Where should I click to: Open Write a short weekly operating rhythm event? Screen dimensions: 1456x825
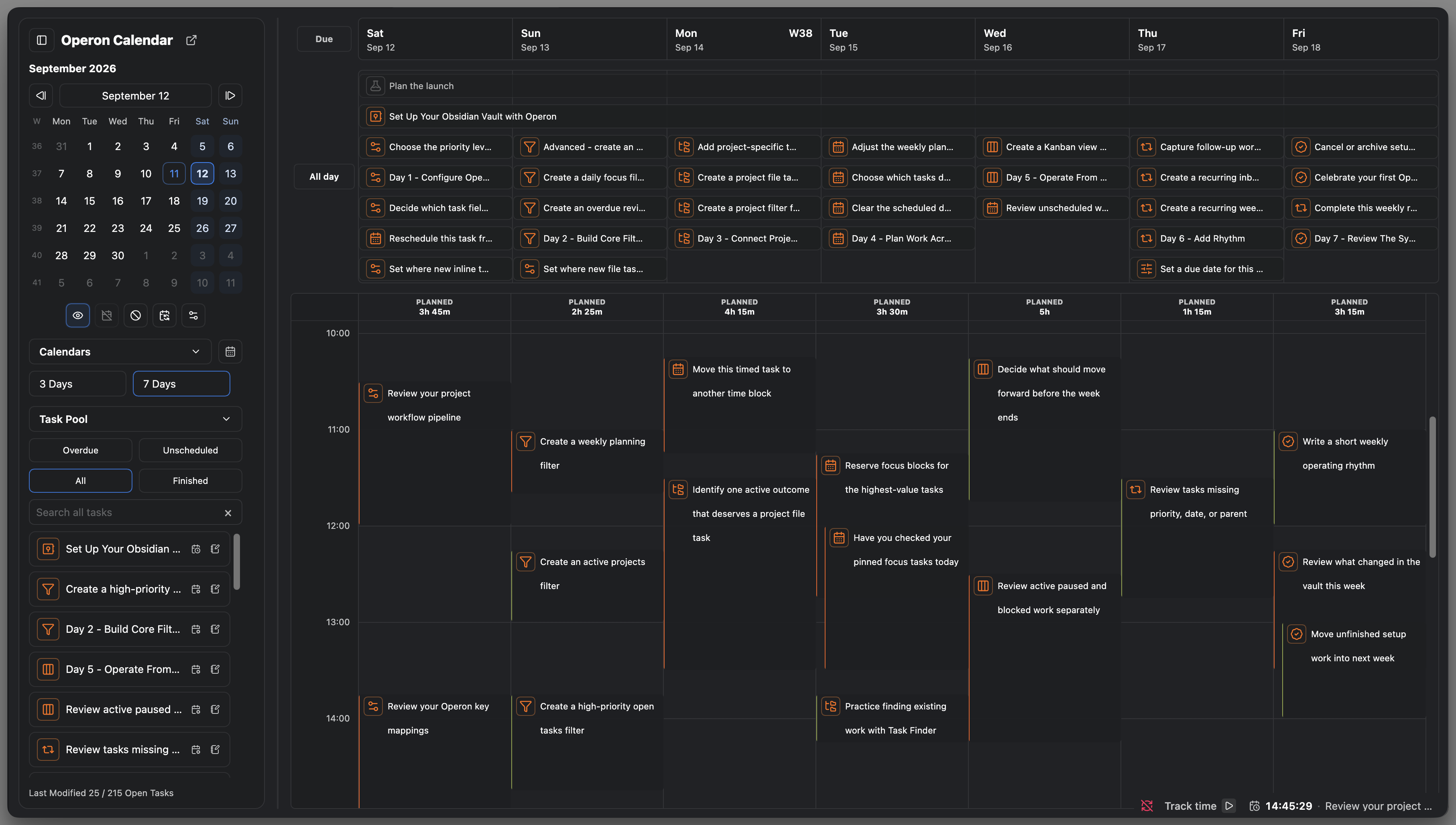pos(1350,477)
